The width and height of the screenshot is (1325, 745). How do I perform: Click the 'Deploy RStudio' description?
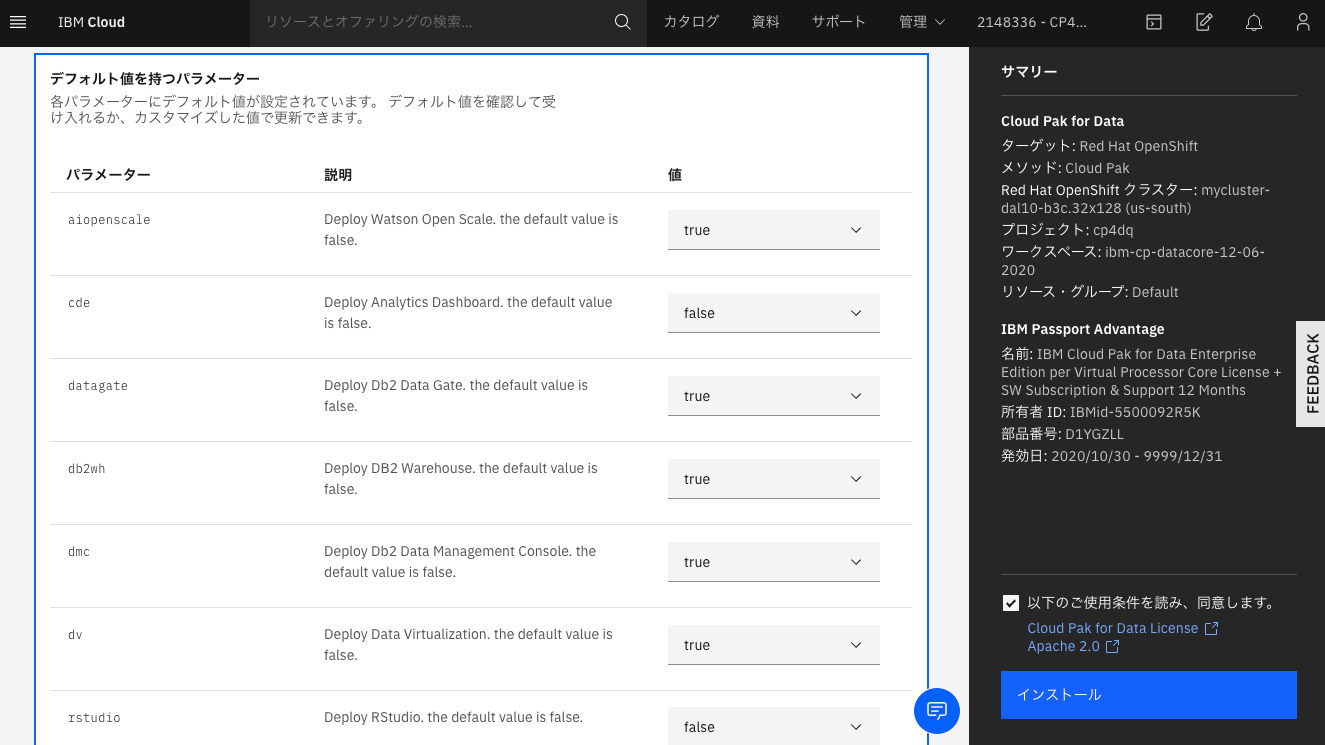453,717
